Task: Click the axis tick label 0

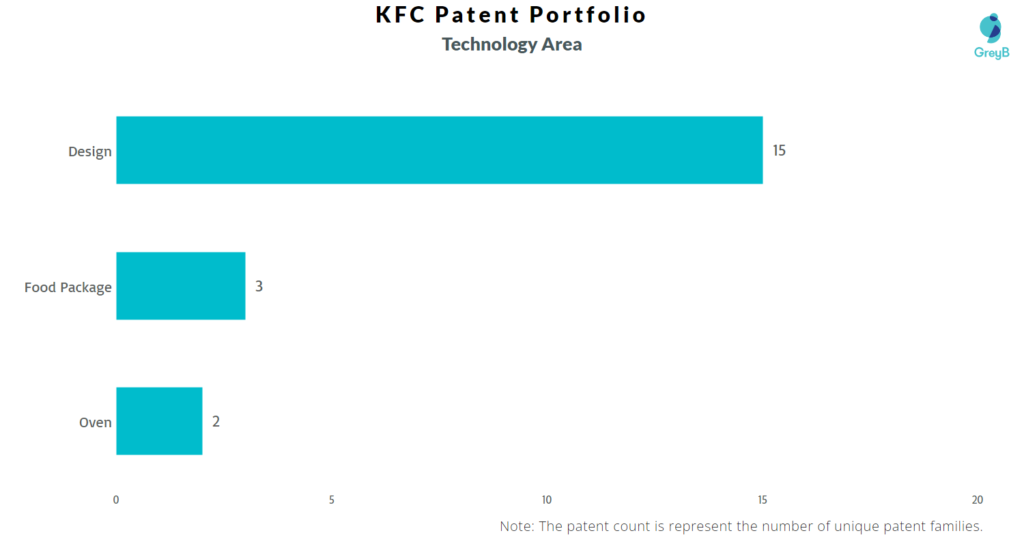Action: (116, 500)
